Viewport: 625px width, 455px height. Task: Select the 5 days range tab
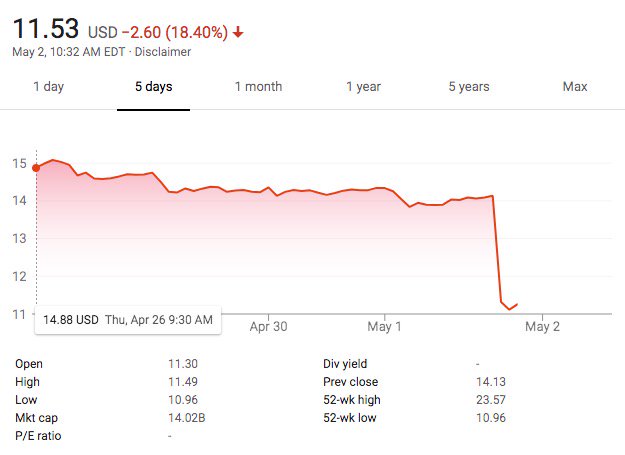pos(154,87)
